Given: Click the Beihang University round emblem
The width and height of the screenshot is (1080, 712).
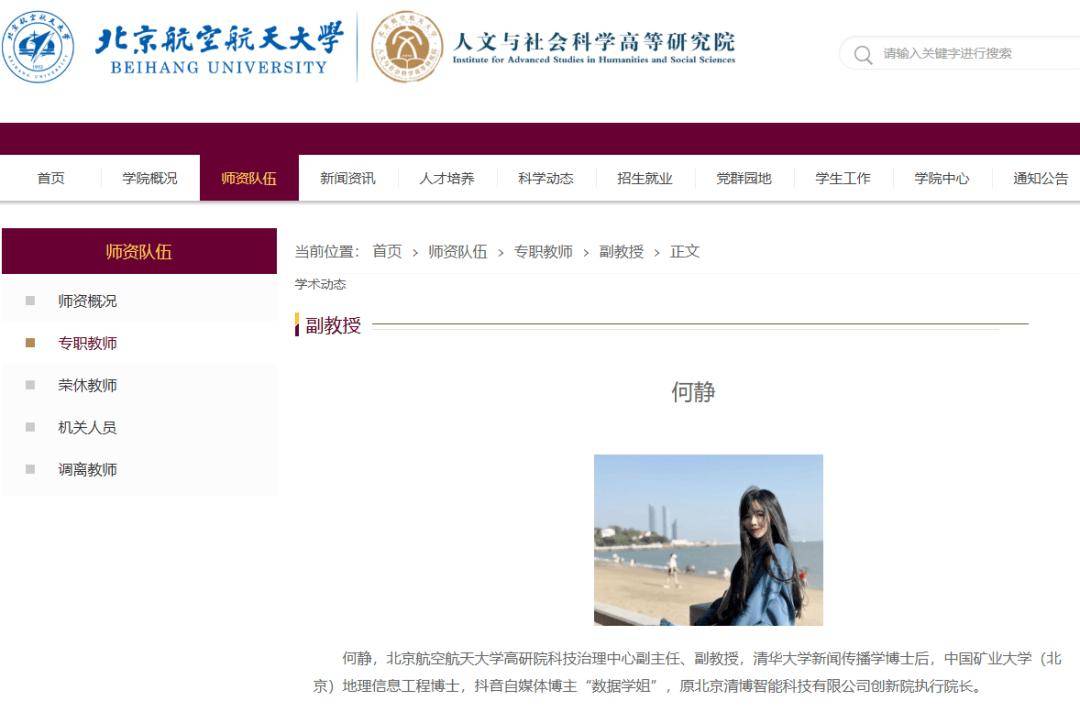Looking at the screenshot, I should [37, 46].
